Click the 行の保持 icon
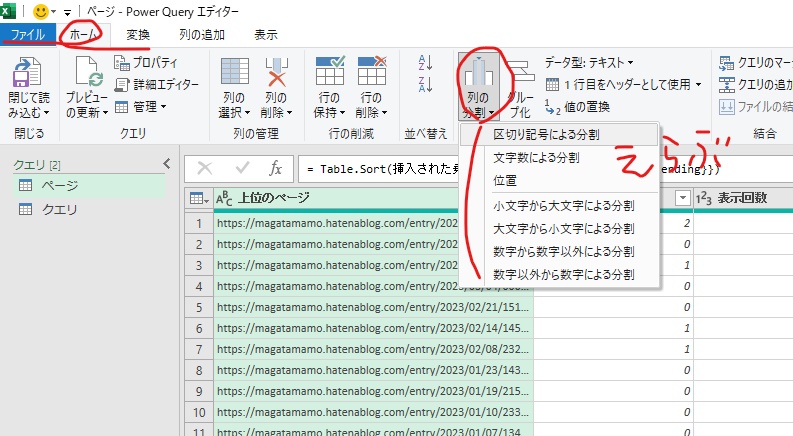Screen dimensions: 793x436 [330, 70]
